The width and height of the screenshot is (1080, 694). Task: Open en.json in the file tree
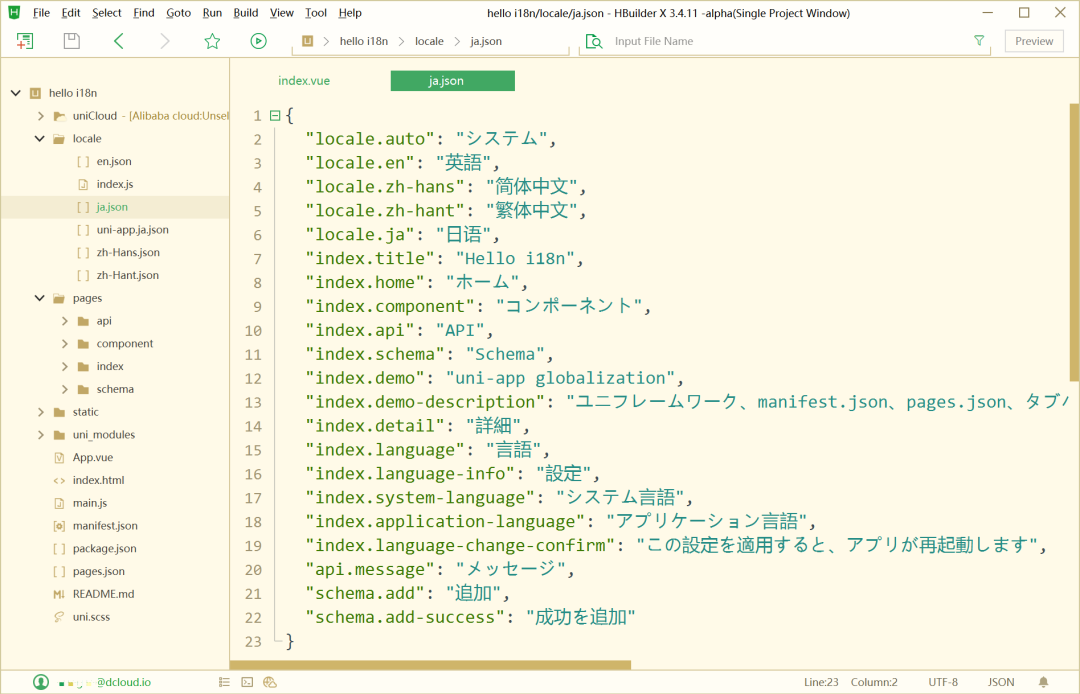click(114, 161)
